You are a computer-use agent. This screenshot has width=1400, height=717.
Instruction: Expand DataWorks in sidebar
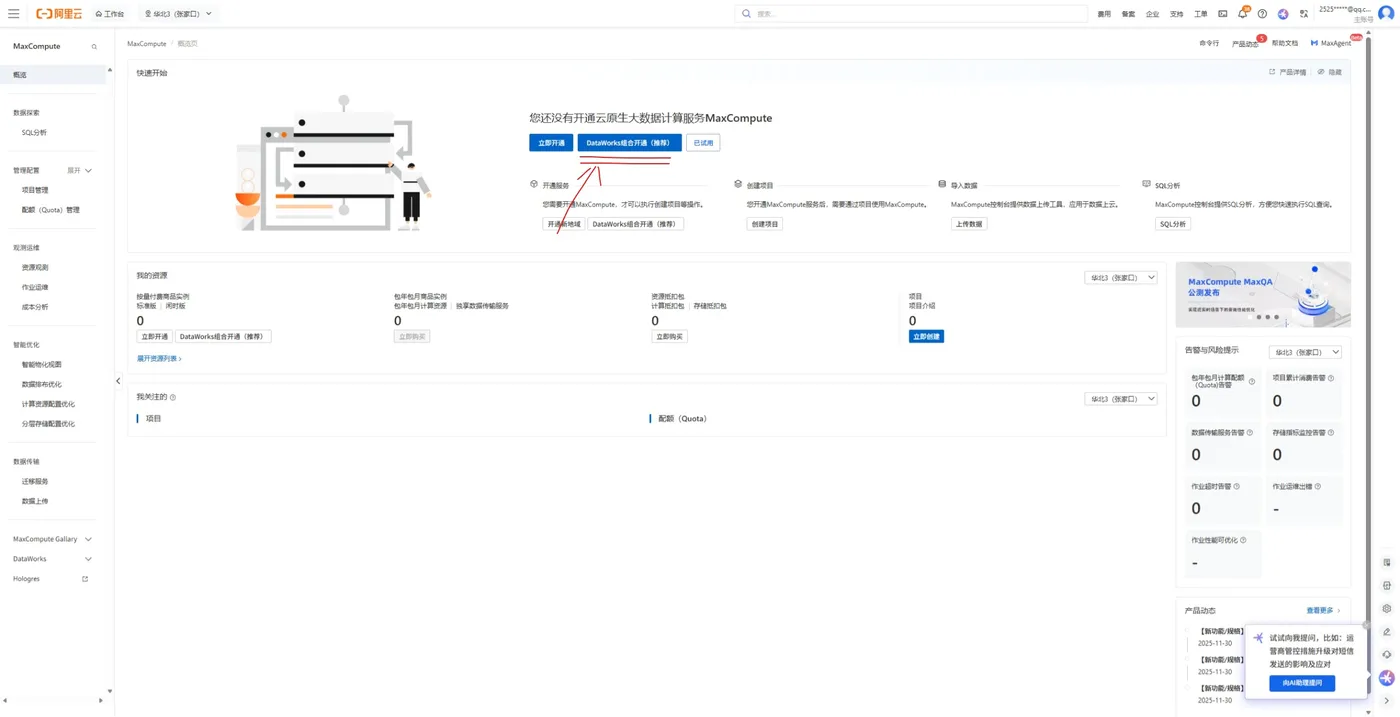click(x=52, y=559)
